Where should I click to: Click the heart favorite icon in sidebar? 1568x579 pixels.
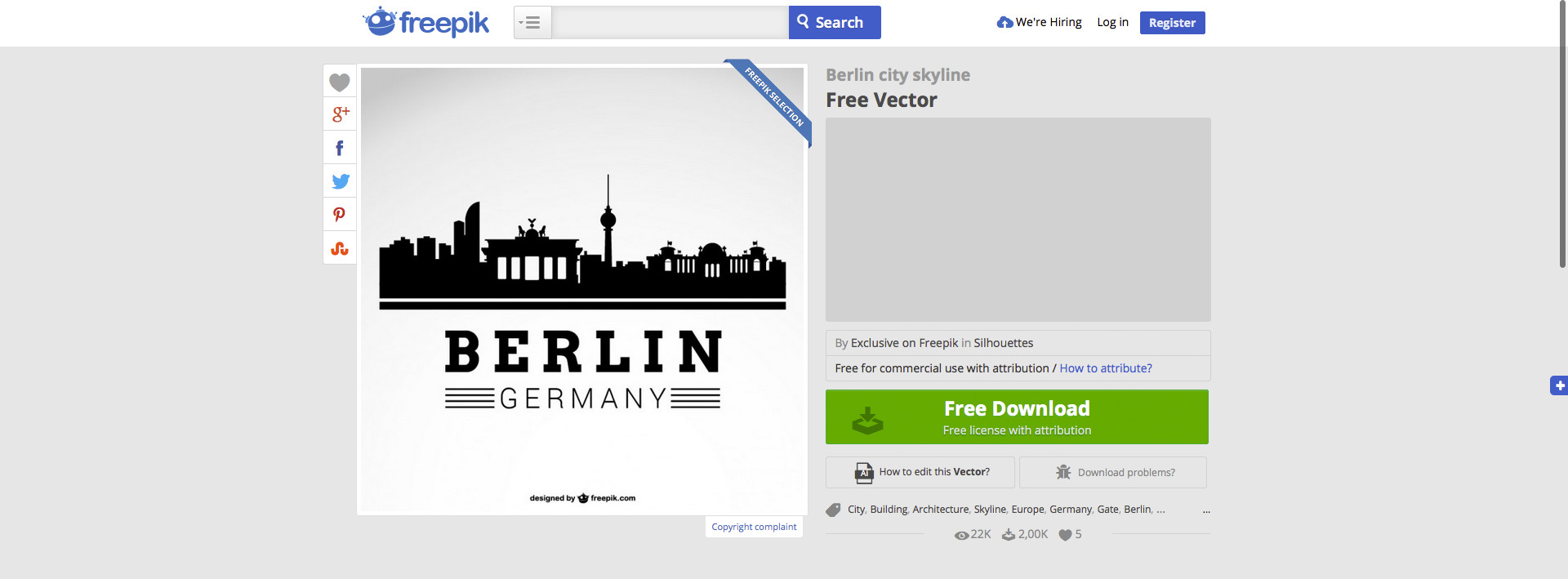pyautogui.click(x=340, y=82)
